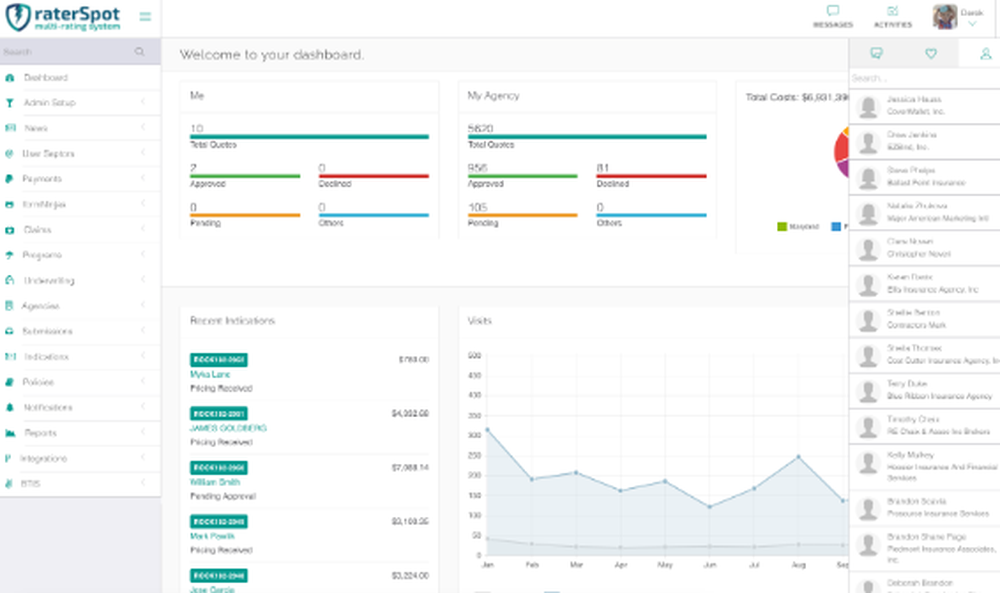Expand the News menu chevron

pos(143,128)
